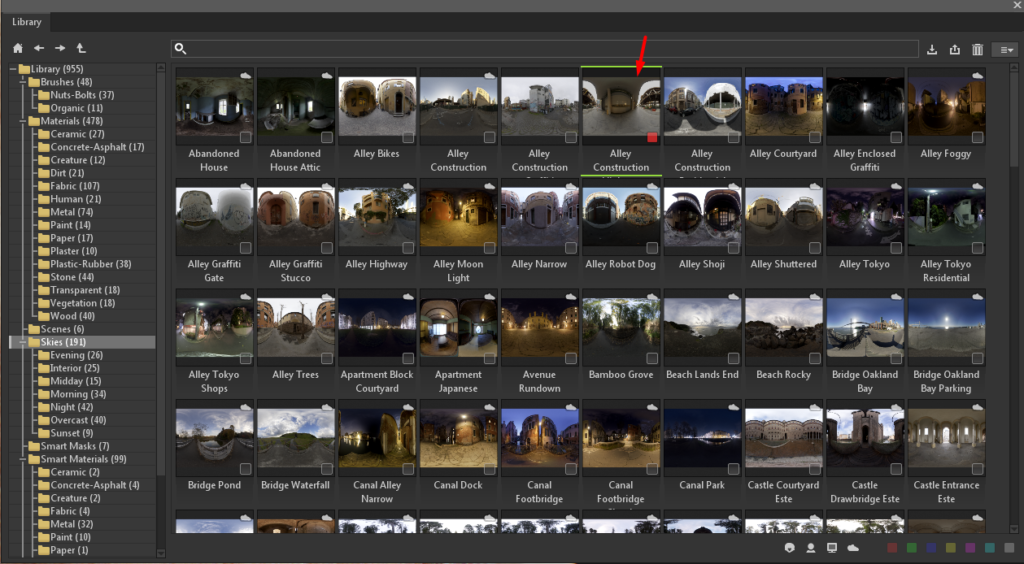Click the cloud icon on Bamboo Grove
Screen dimensions: 1024x564
click(652, 296)
